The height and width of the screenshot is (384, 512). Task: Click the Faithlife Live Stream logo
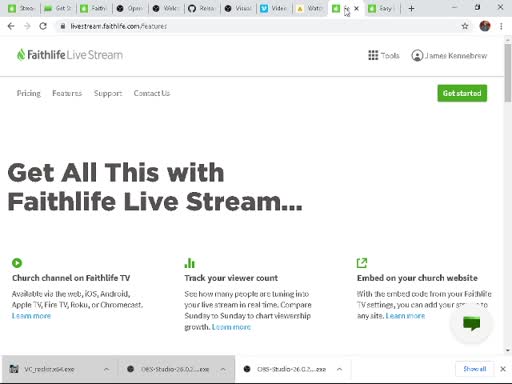tap(70, 55)
